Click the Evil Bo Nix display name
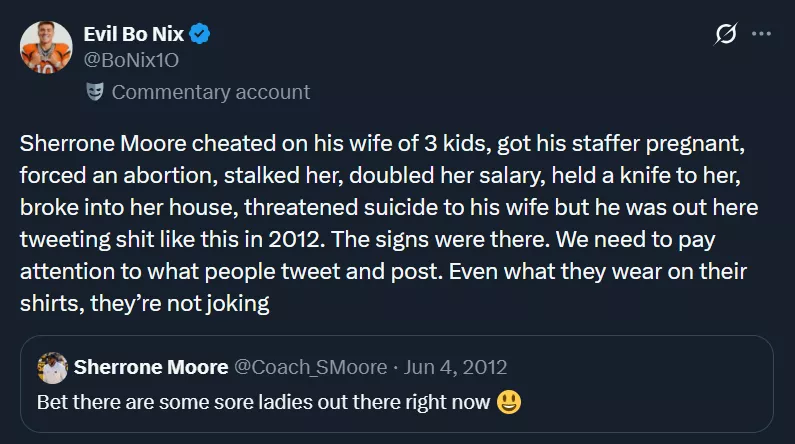 [134, 35]
